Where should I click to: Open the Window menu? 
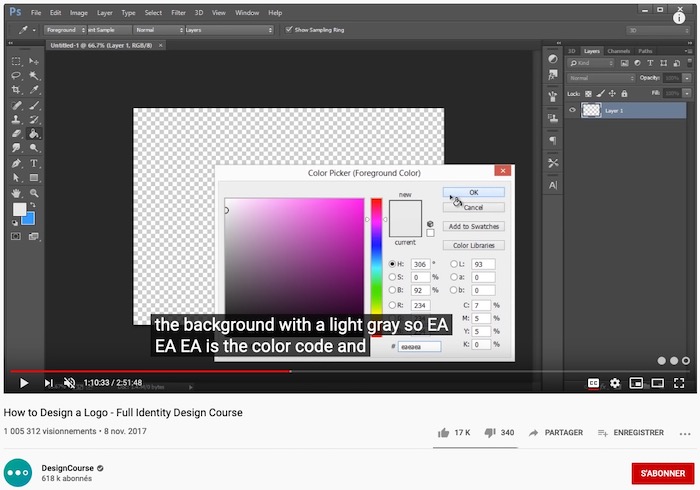[247, 13]
